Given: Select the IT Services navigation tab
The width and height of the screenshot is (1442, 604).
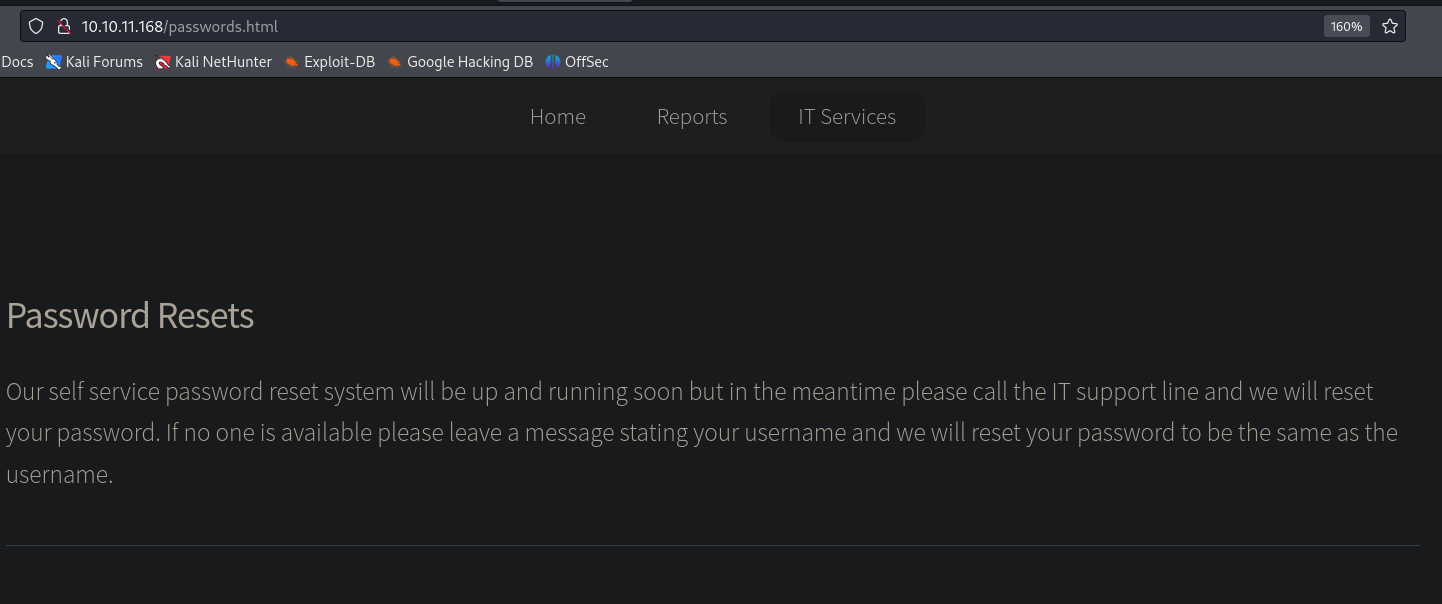Looking at the screenshot, I should pyautogui.click(x=847, y=117).
